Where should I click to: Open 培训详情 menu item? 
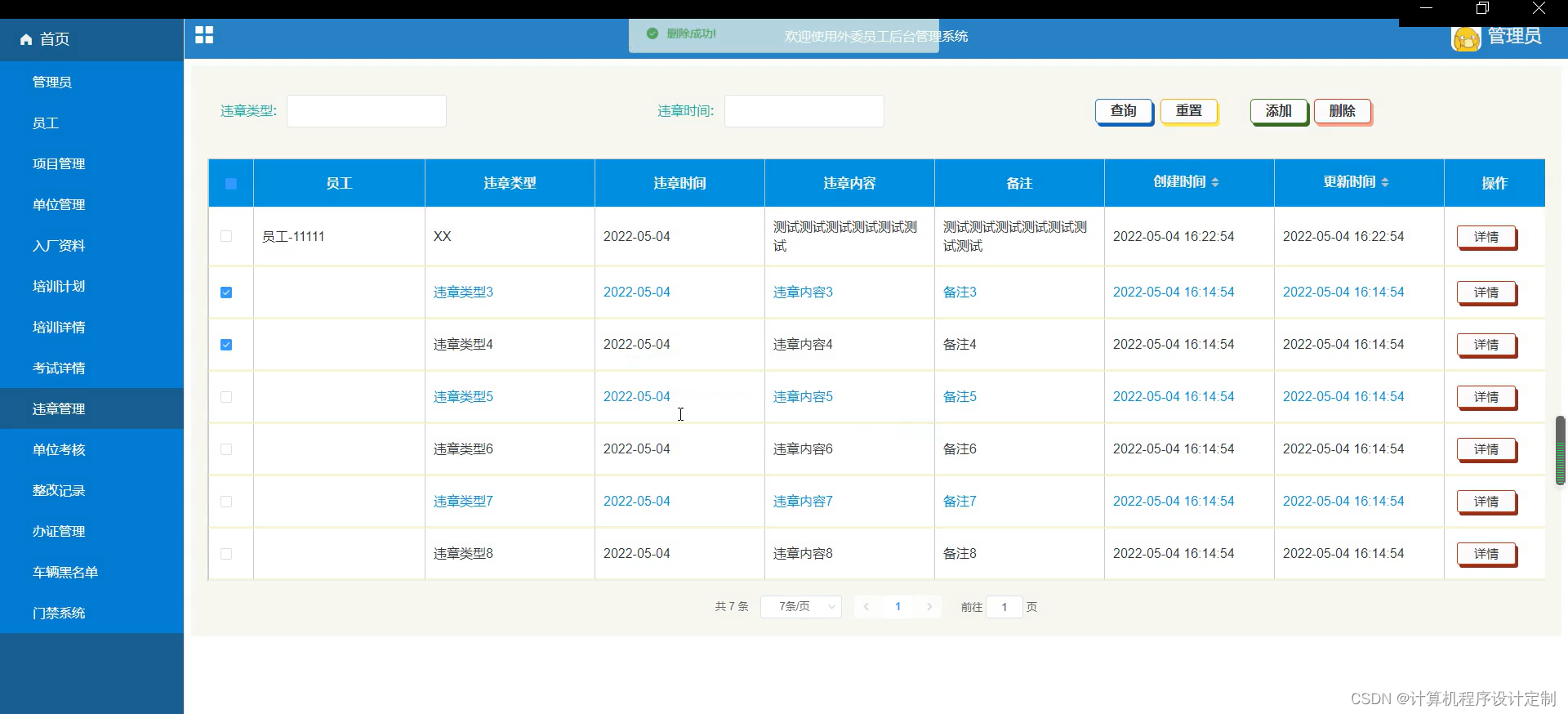[x=91, y=327]
